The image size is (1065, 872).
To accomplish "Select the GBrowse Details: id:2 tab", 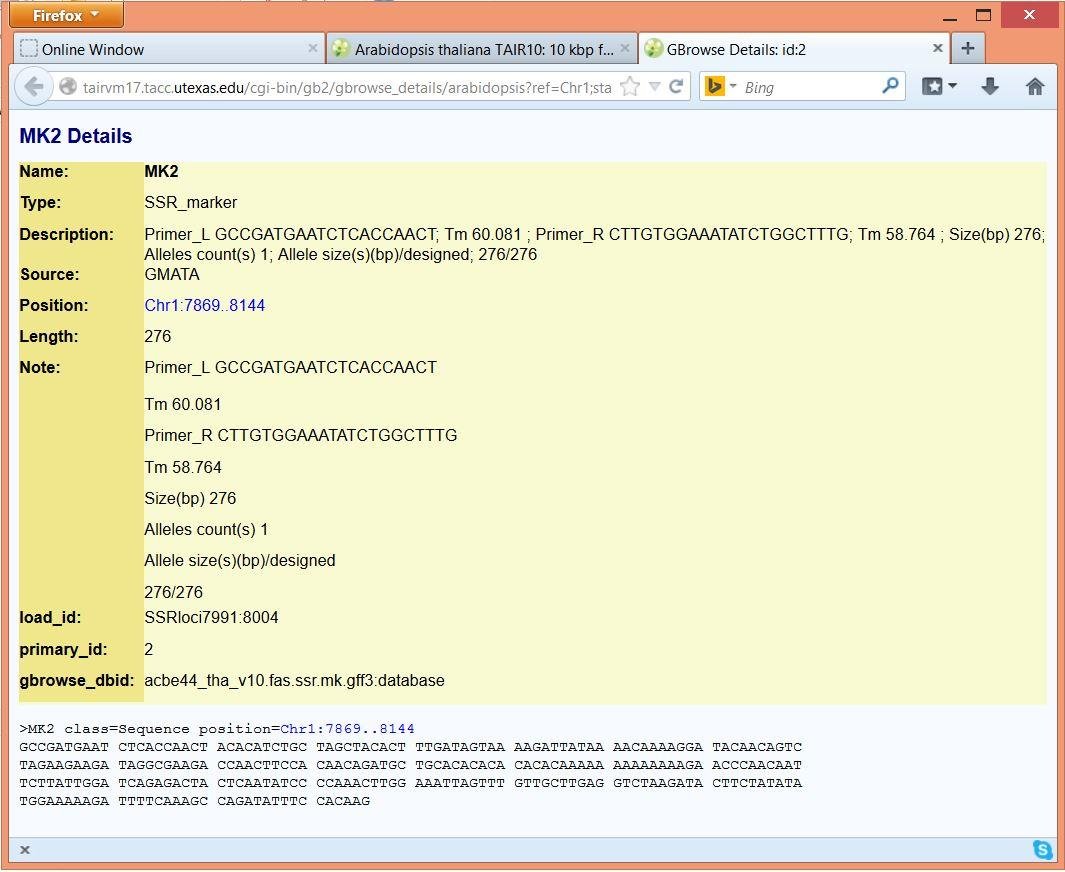I will point(793,49).
